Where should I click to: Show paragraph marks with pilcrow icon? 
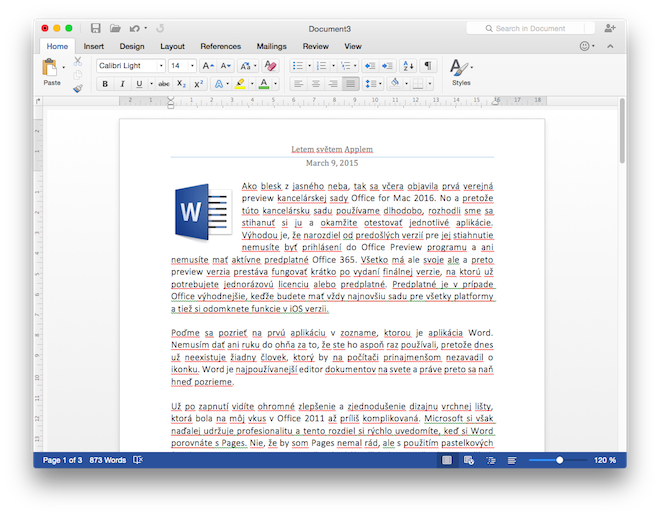pyautogui.click(x=429, y=66)
